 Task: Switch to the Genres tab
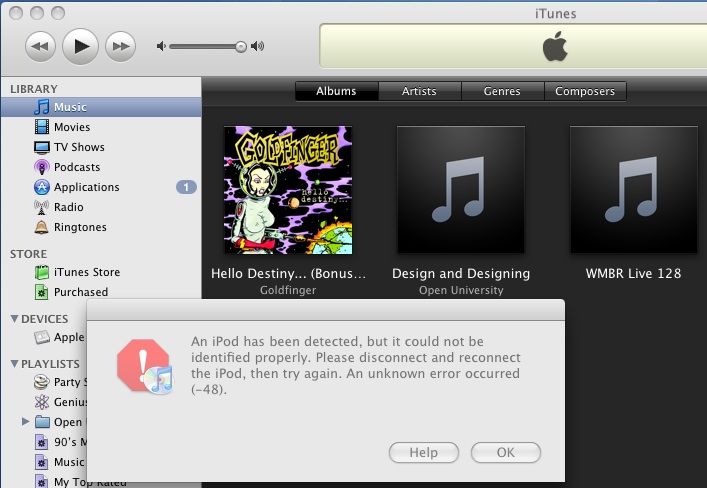coord(502,91)
